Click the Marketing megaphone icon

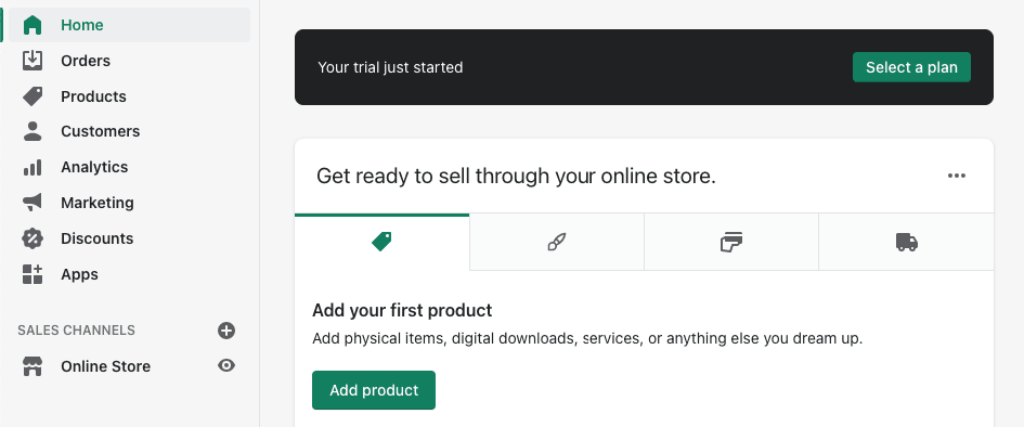click(32, 202)
